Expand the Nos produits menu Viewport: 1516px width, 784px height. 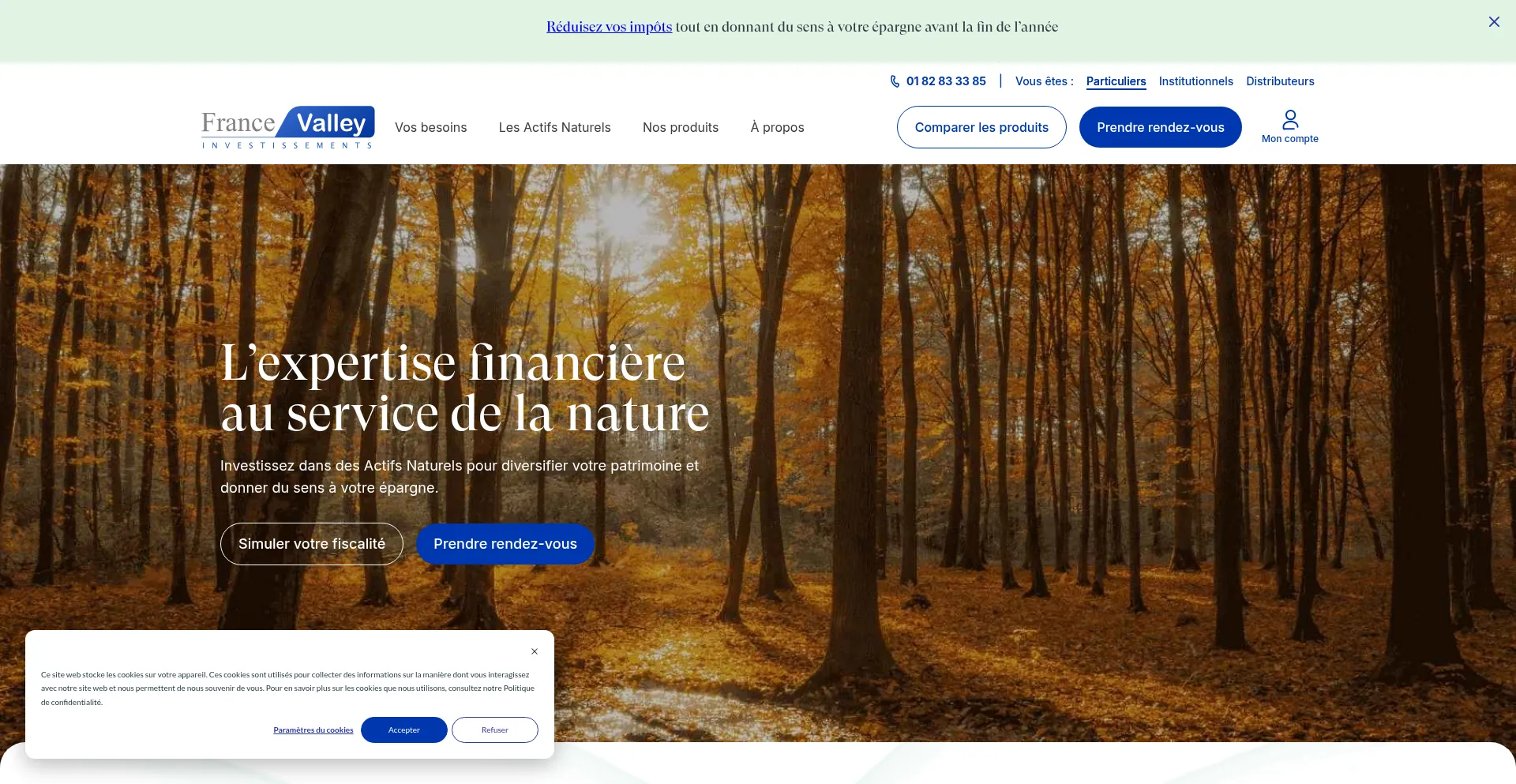681,127
